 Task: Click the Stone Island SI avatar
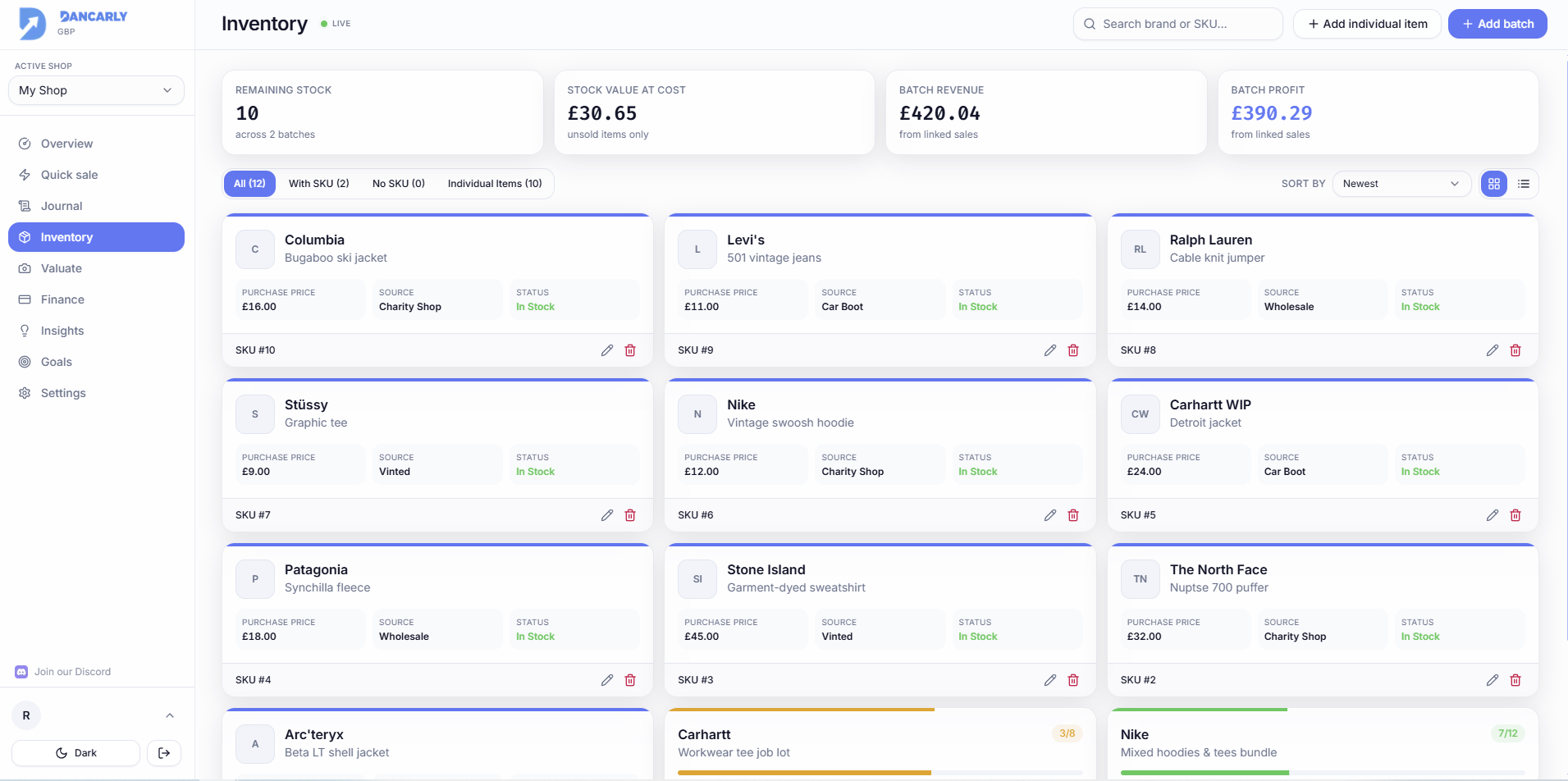click(697, 579)
